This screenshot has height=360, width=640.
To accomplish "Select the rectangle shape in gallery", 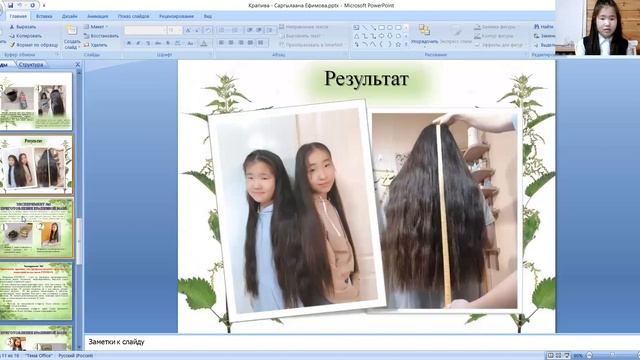I will 381,28.
